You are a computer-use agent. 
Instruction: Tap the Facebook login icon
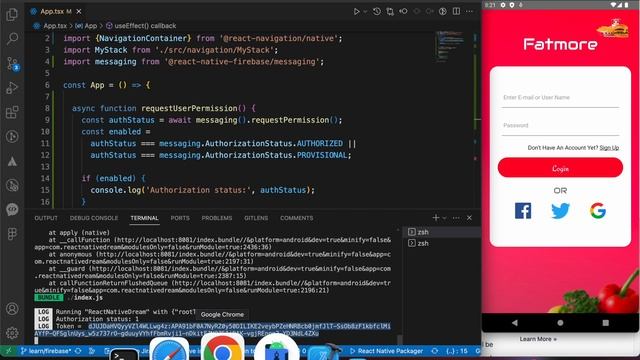point(523,211)
